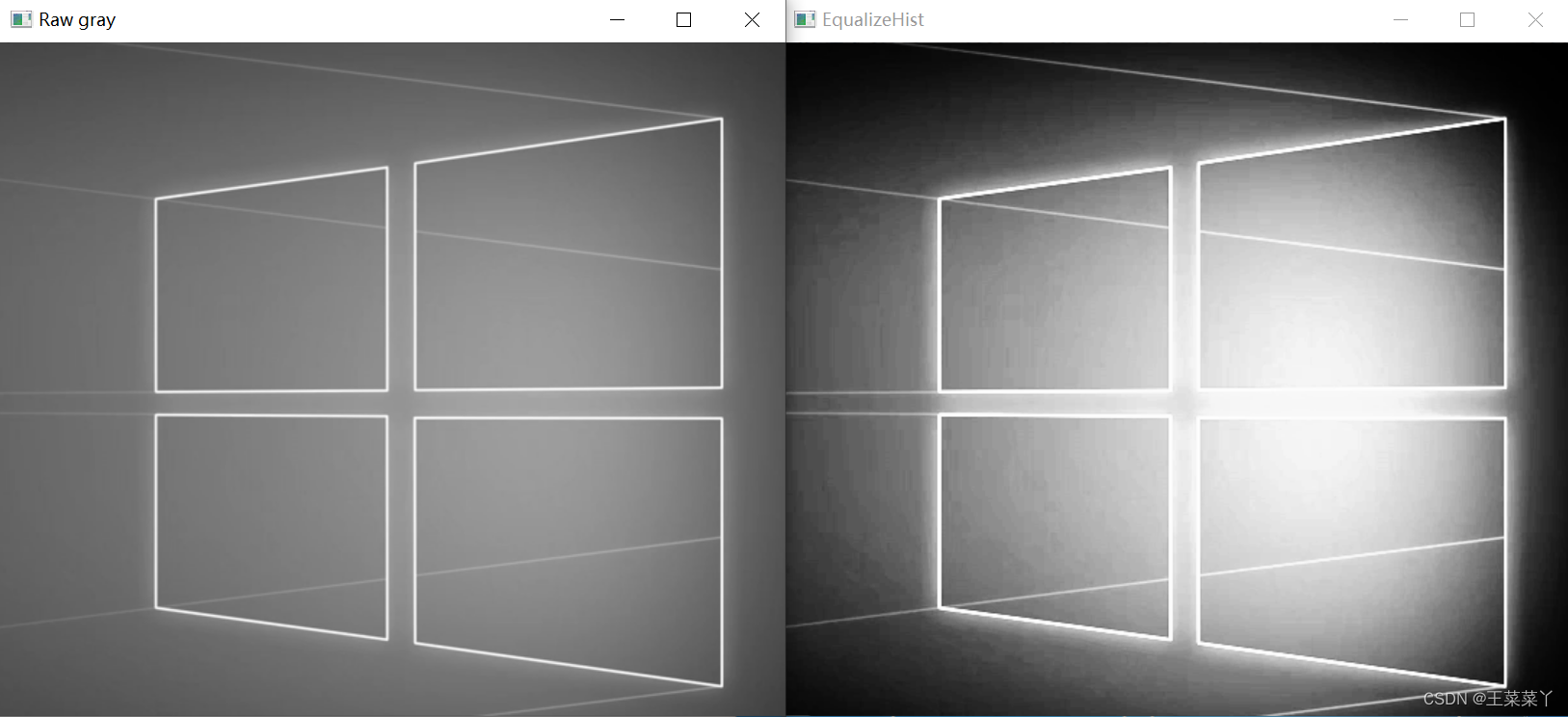Click the Raw gray grayscale image
The image size is (1568, 717).
point(392,379)
